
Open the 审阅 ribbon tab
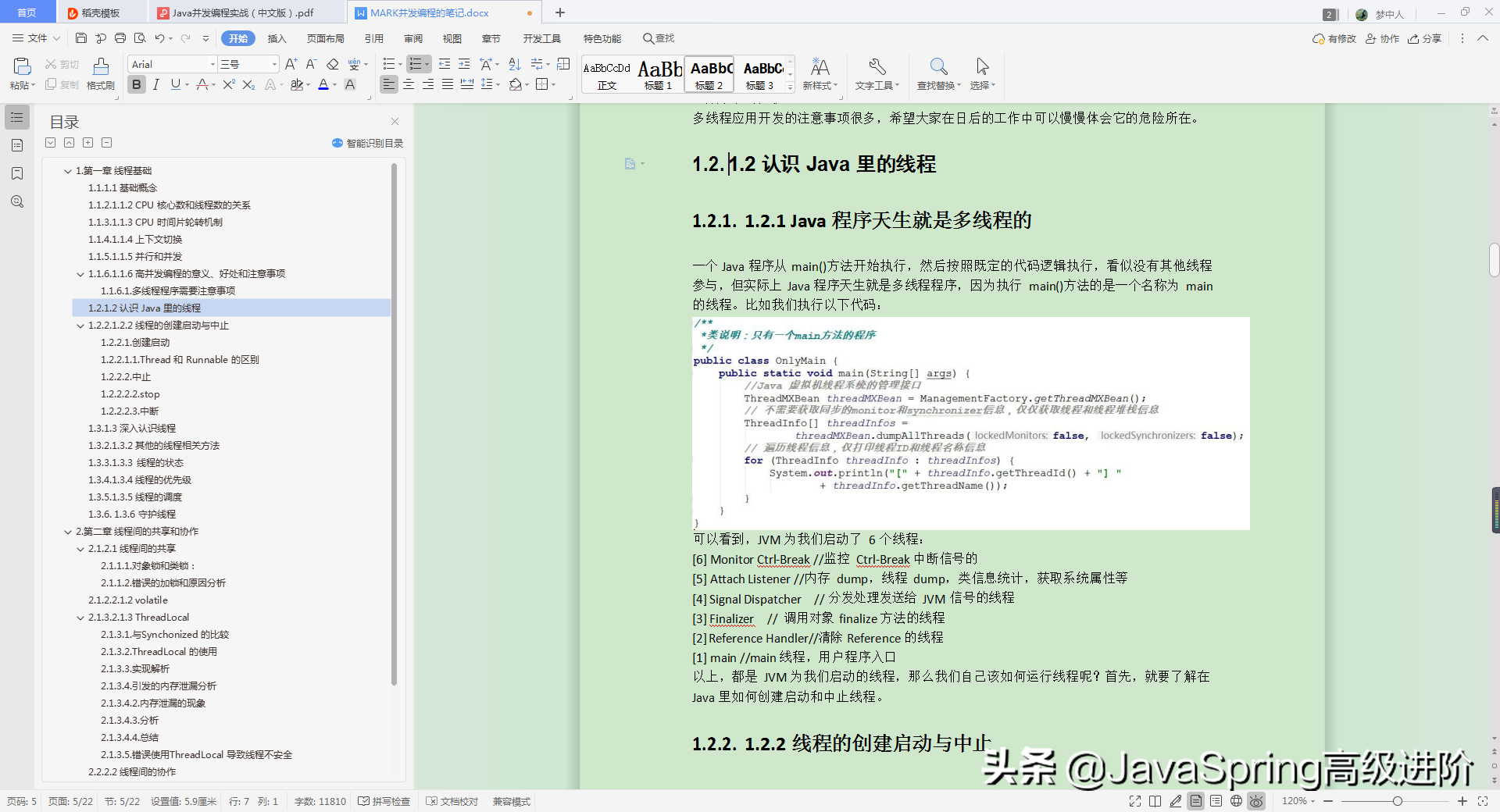pos(413,38)
